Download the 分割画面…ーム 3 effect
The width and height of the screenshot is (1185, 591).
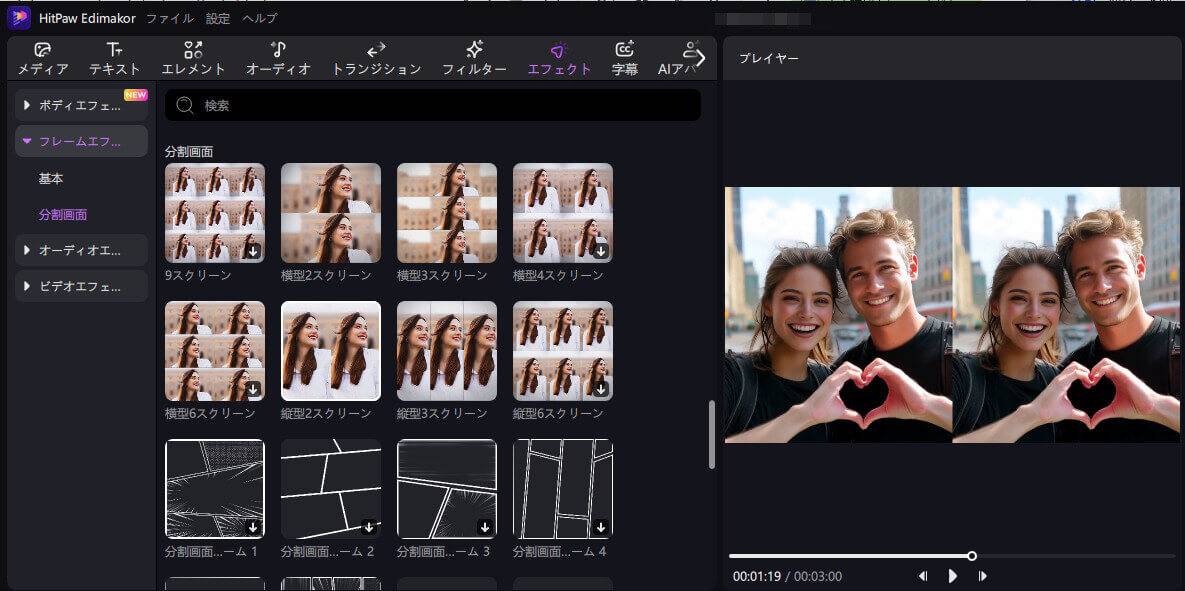[x=485, y=527]
